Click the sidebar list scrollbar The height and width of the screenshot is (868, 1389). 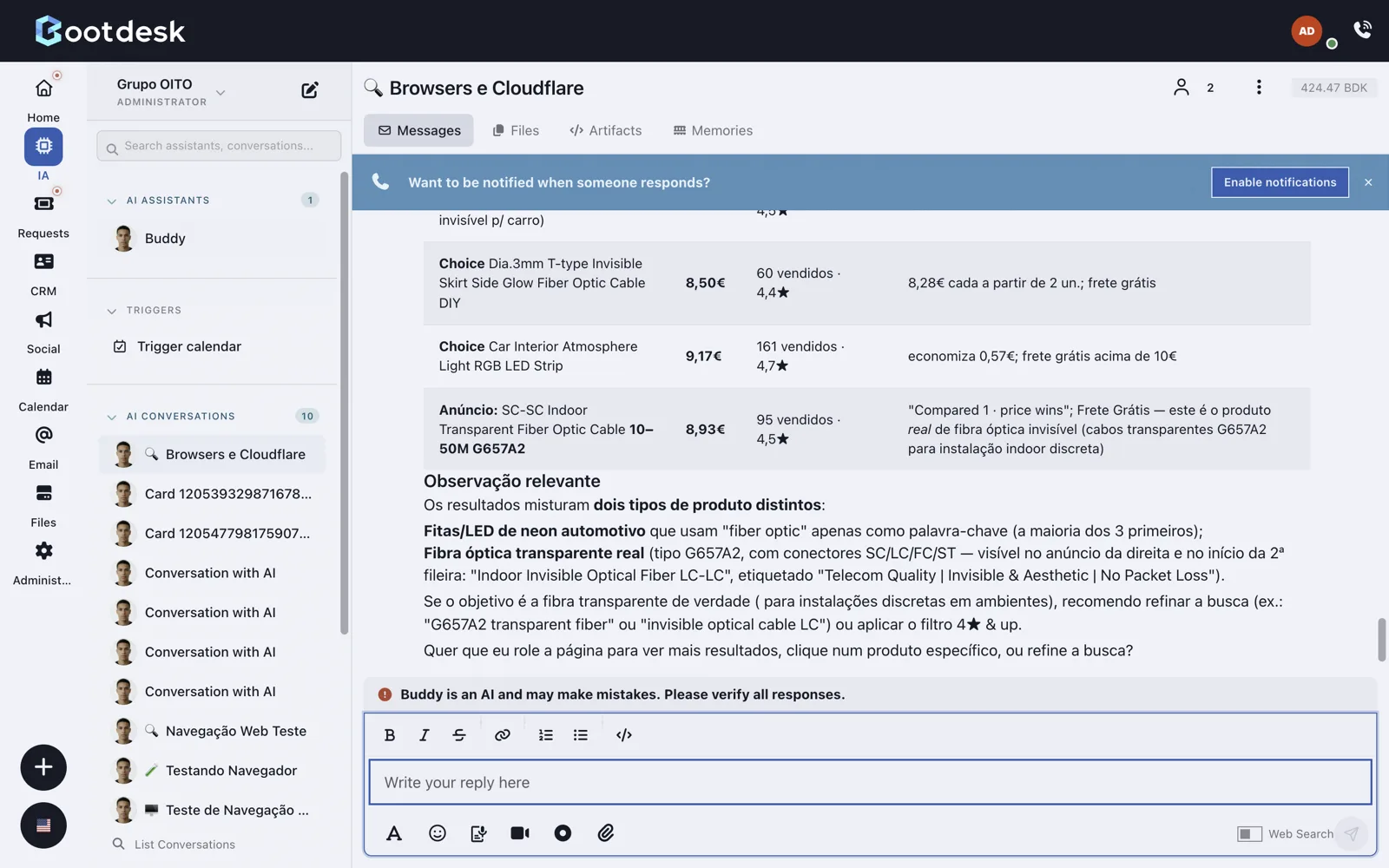(x=344, y=404)
